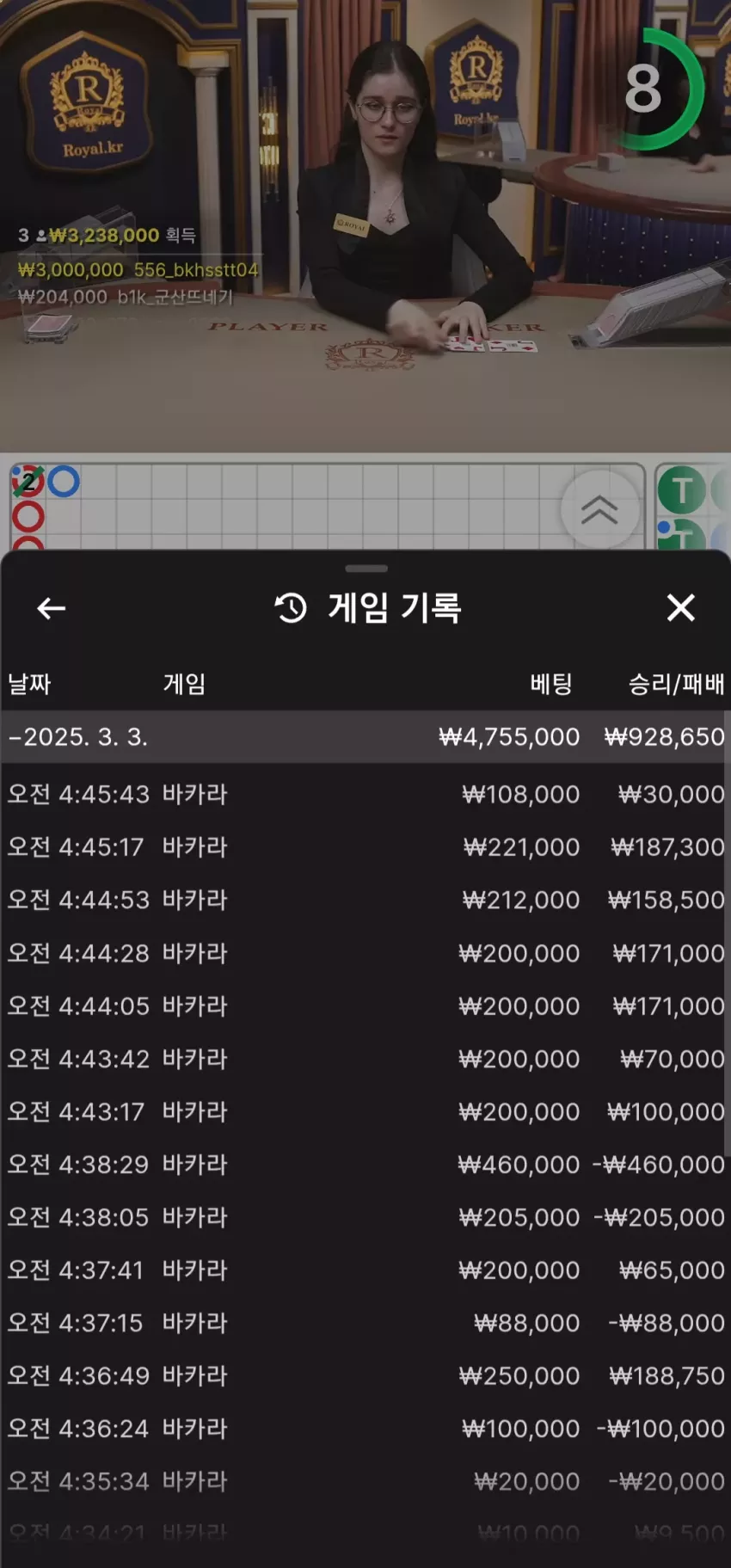Select the ₩88,000 bet amount
Image resolution: width=731 pixels, height=1568 pixels.
(x=526, y=1323)
